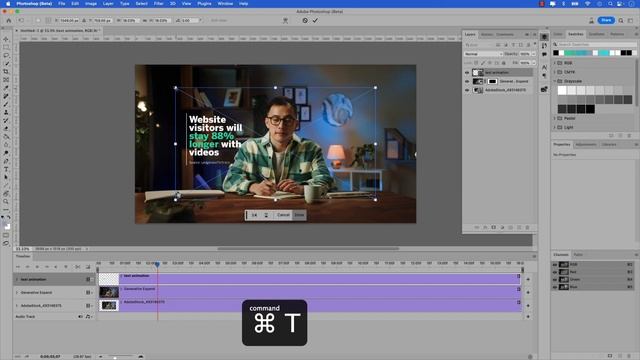Select the Crop tool
This screenshot has width=640, height=360.
point(6,72)
